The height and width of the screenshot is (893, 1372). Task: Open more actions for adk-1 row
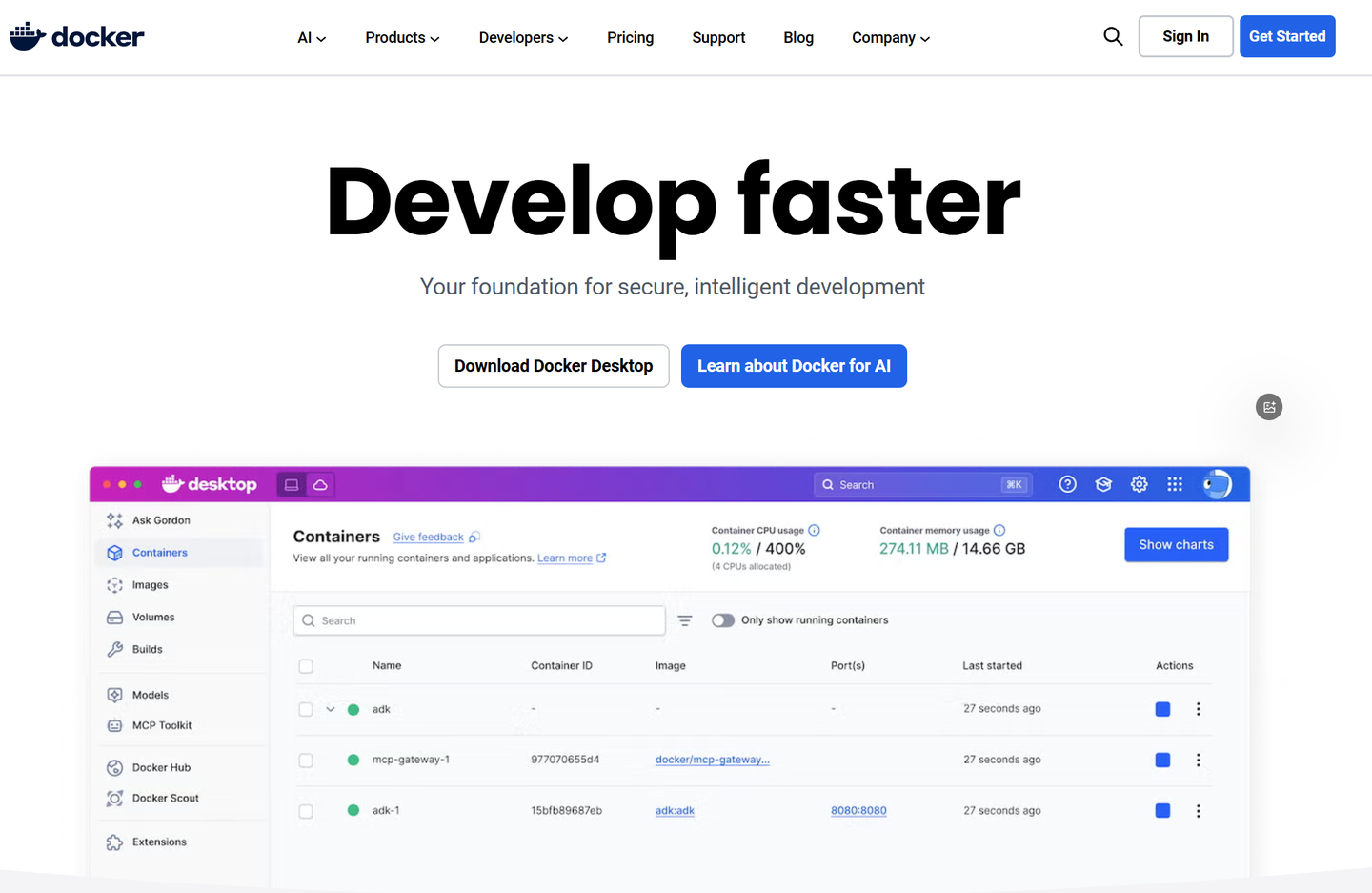(x=1199, y=811)
